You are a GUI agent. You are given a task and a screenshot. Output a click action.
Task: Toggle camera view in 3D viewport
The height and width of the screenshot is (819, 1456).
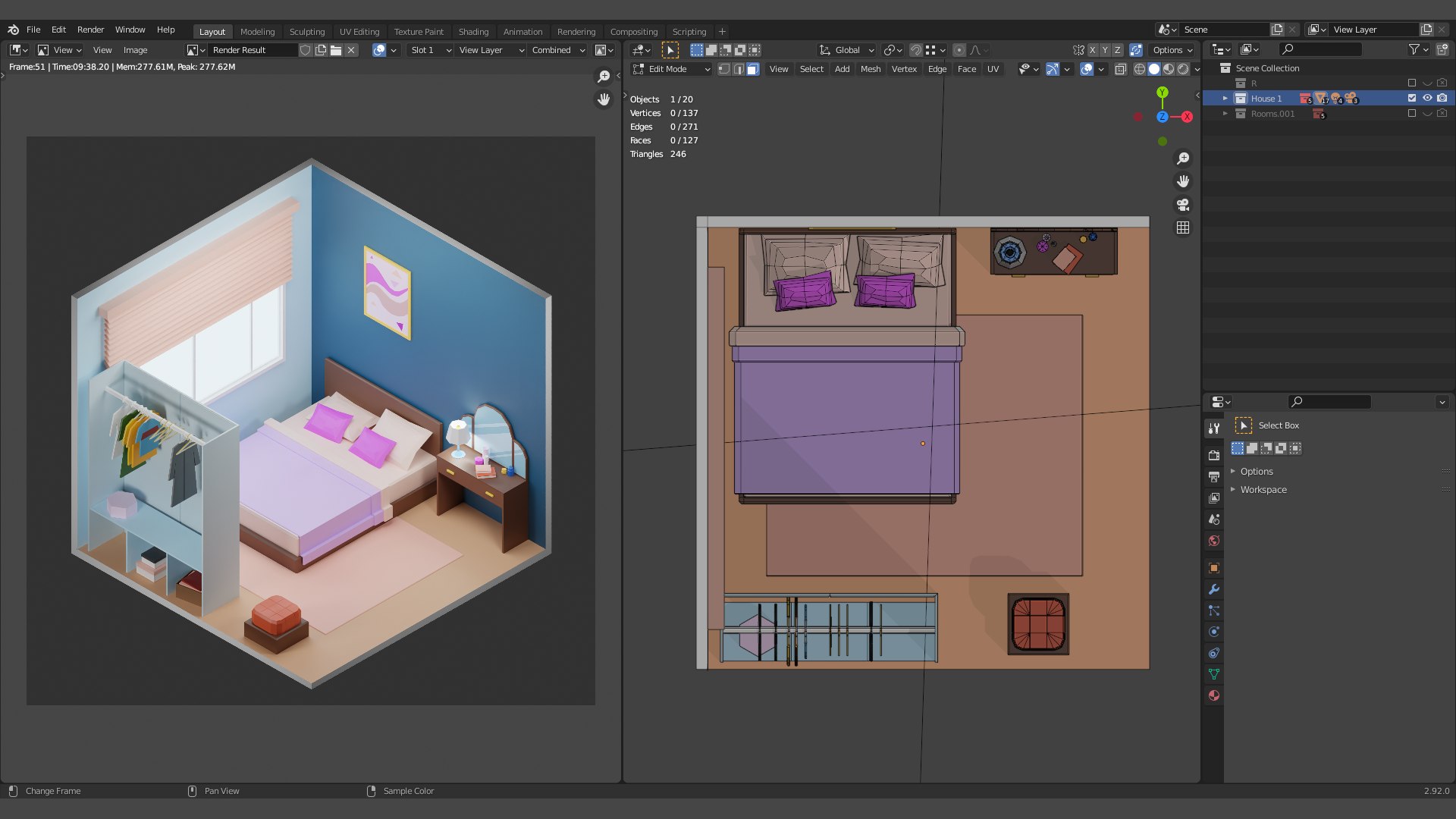click(1182, 205)
